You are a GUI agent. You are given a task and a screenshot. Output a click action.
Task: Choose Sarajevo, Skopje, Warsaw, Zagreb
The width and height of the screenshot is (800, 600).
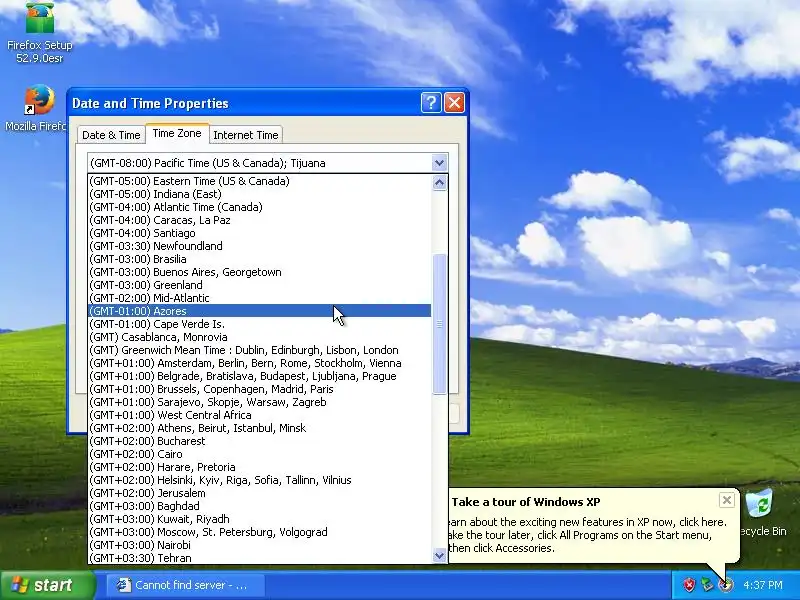pyautogui.click(x=260, y=402)
